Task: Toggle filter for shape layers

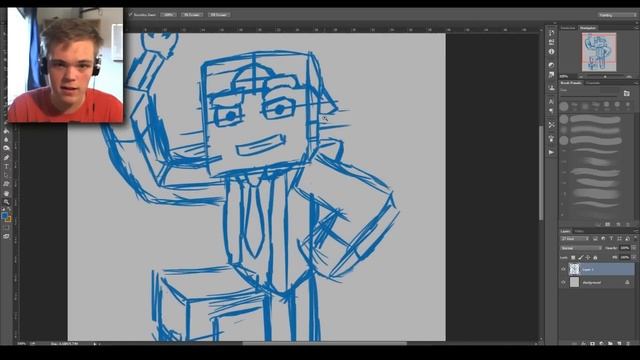Action: (x=619, y=239)
